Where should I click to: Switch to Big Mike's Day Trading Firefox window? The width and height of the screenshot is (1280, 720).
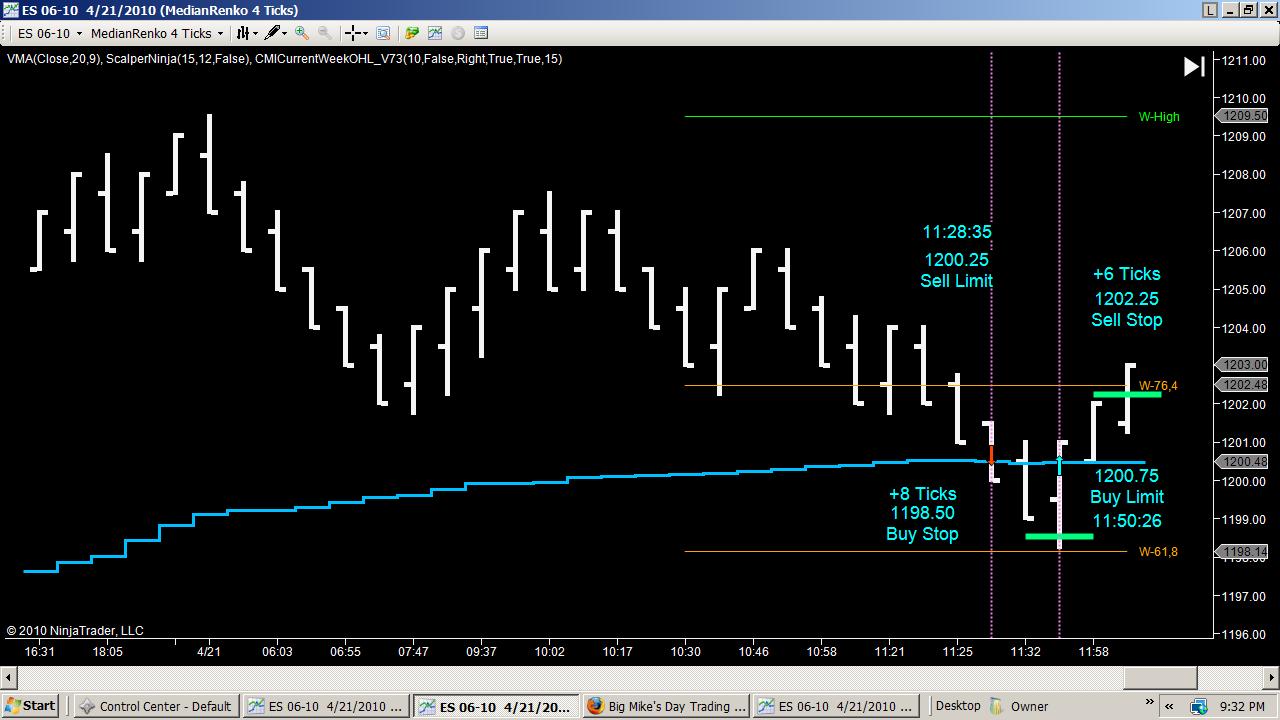(666, 706)
